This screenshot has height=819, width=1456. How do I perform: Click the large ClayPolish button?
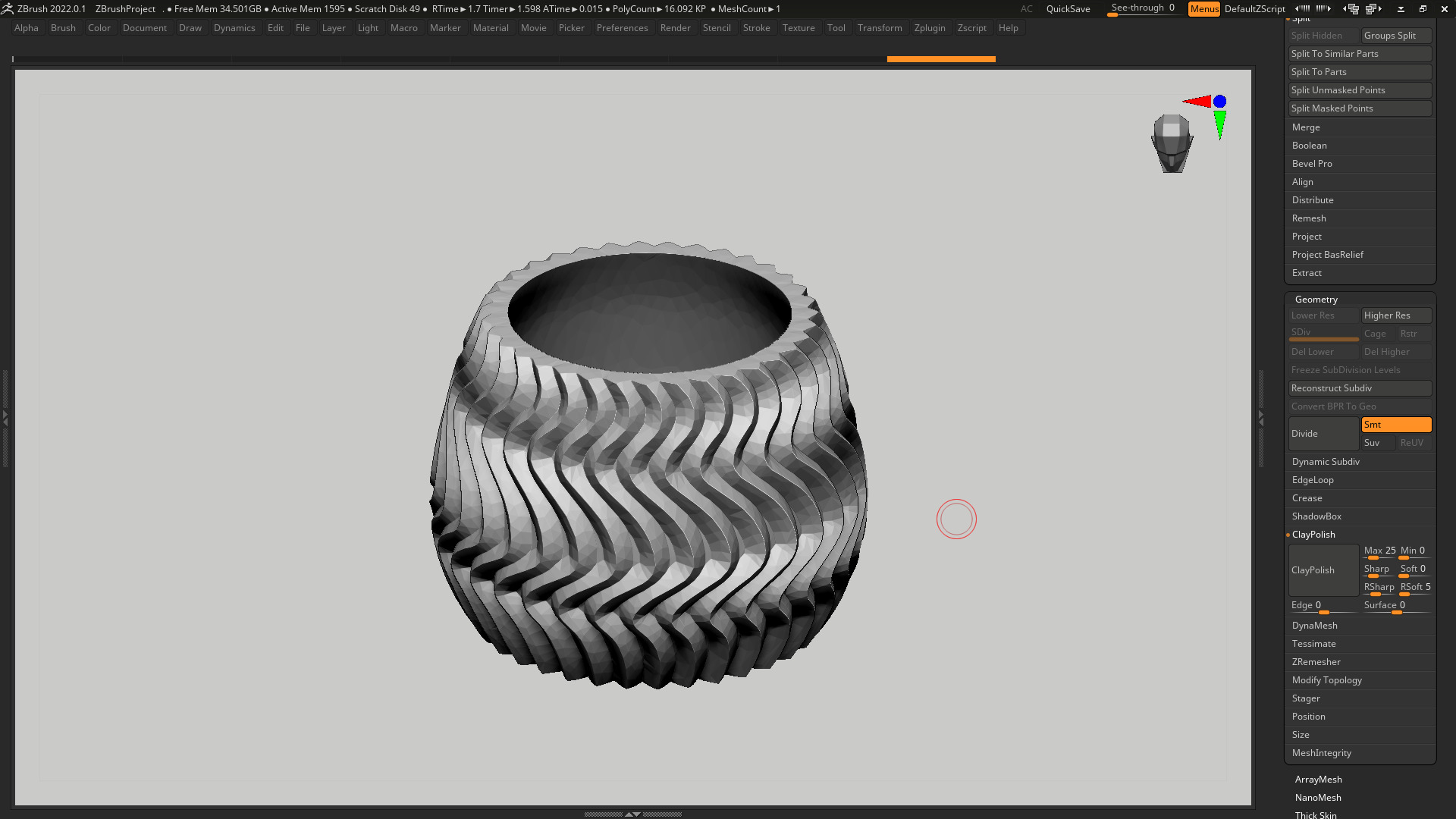click(1323, 570)
